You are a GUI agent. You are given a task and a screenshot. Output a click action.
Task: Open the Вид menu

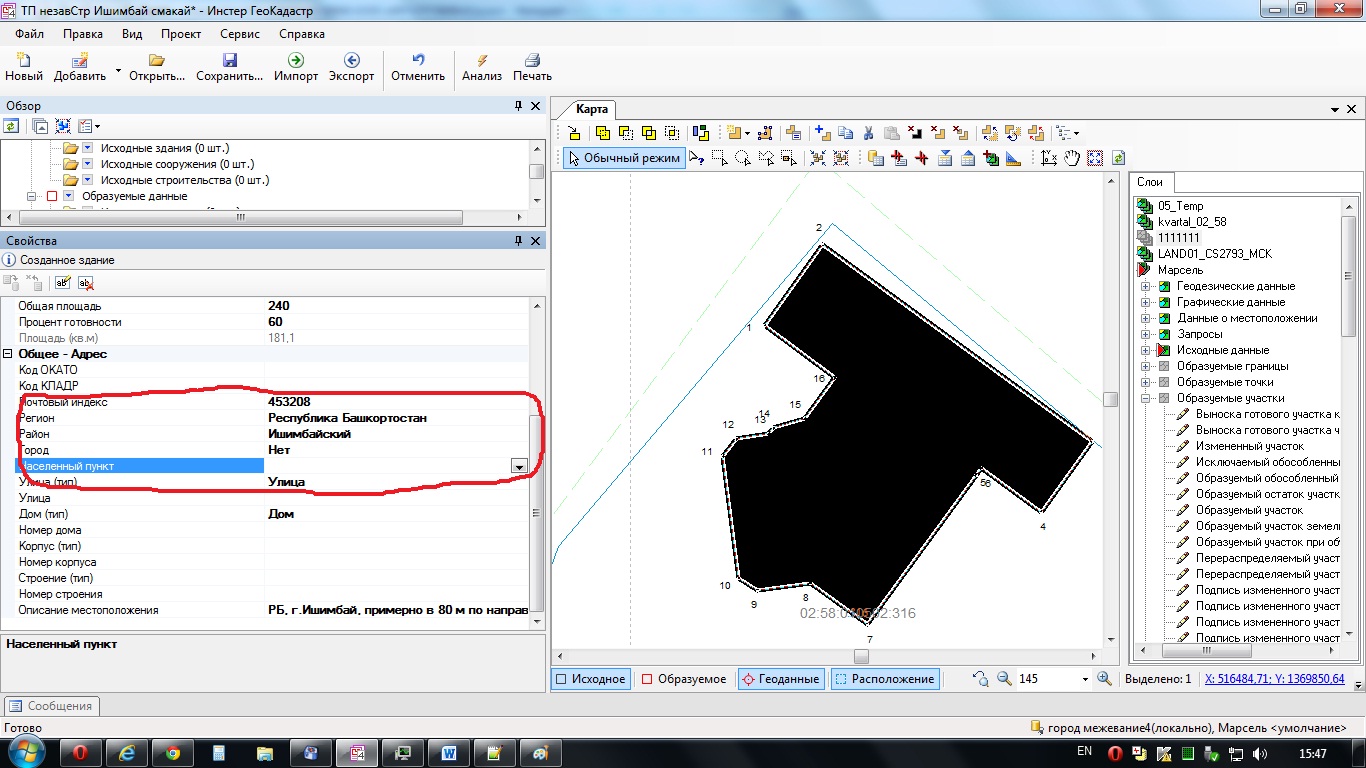tap(132, 33)
